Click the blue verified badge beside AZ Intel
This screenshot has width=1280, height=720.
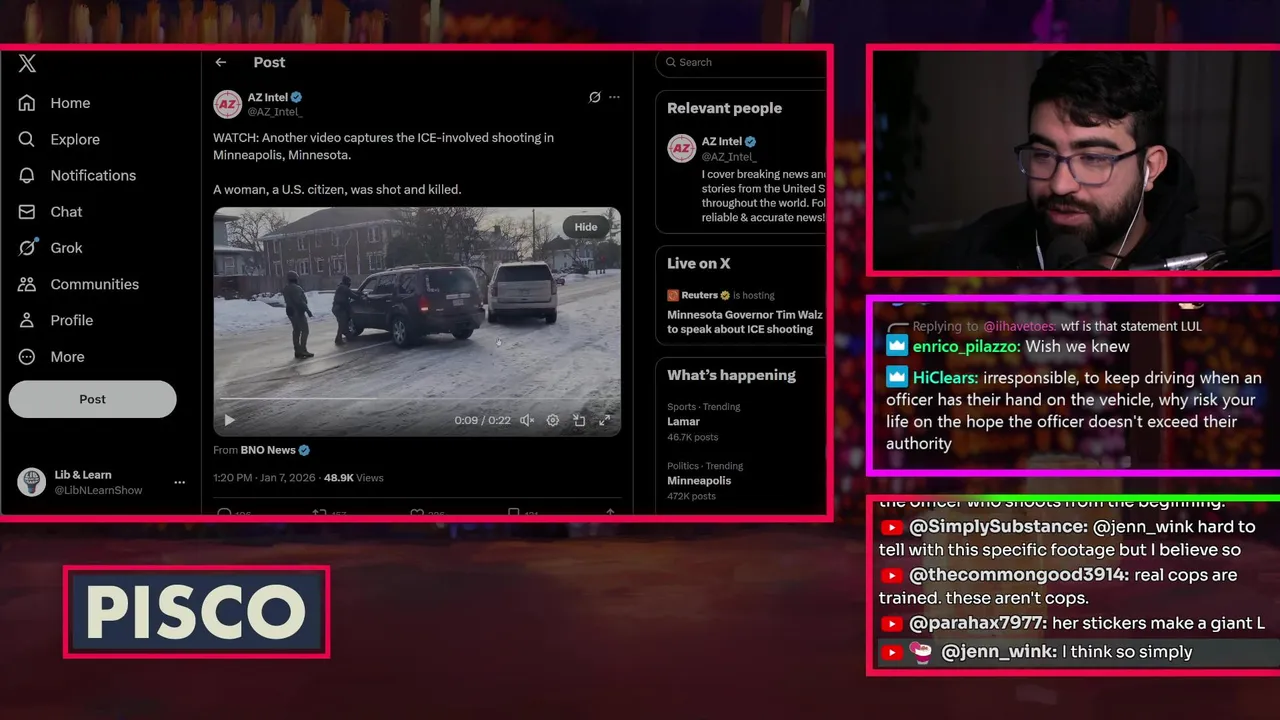coord(297,97)
